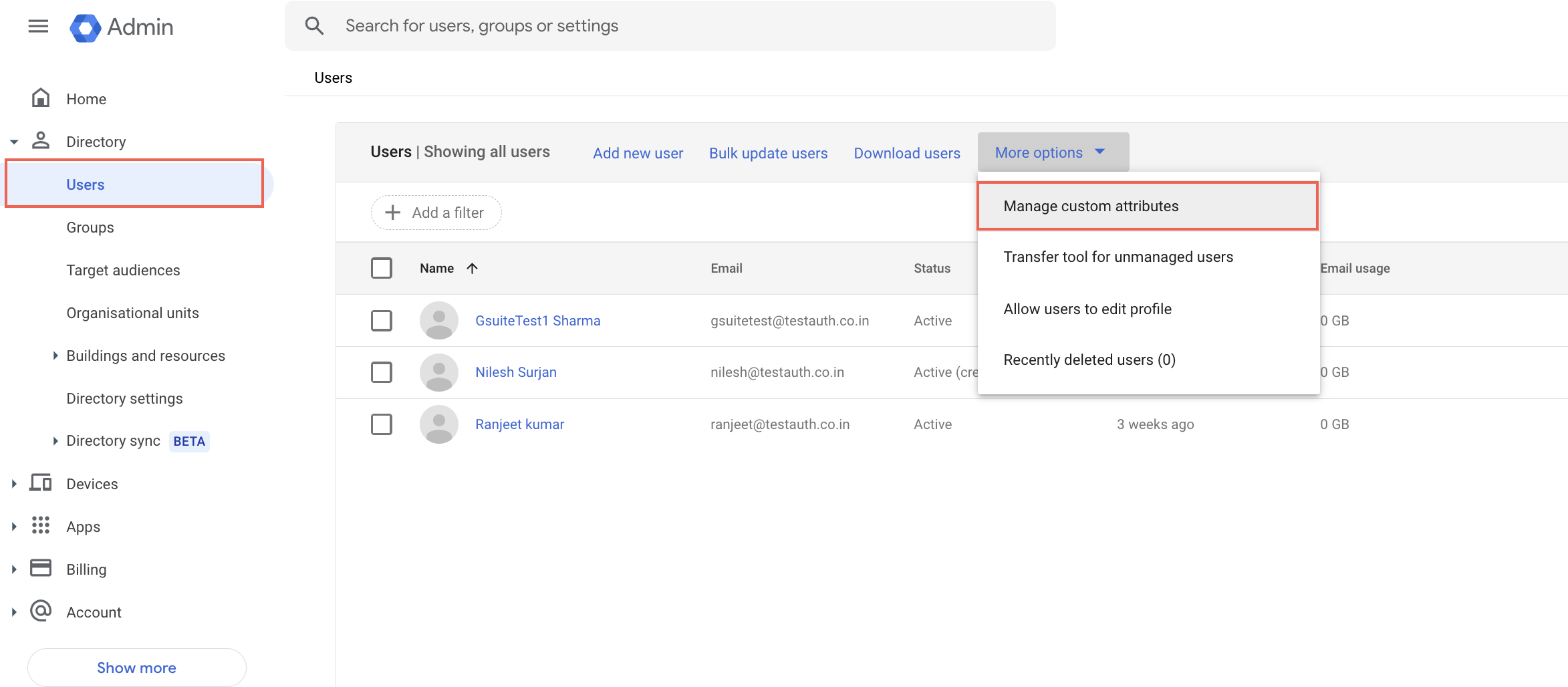The image size is (1568, 687).
Task: Click the Status column header
Action: click(932, 268)
